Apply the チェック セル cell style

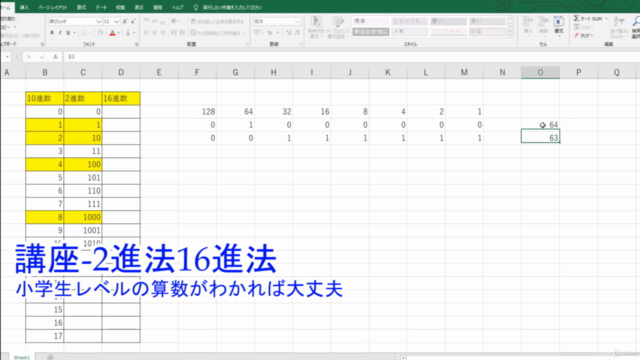pos(371,31)
